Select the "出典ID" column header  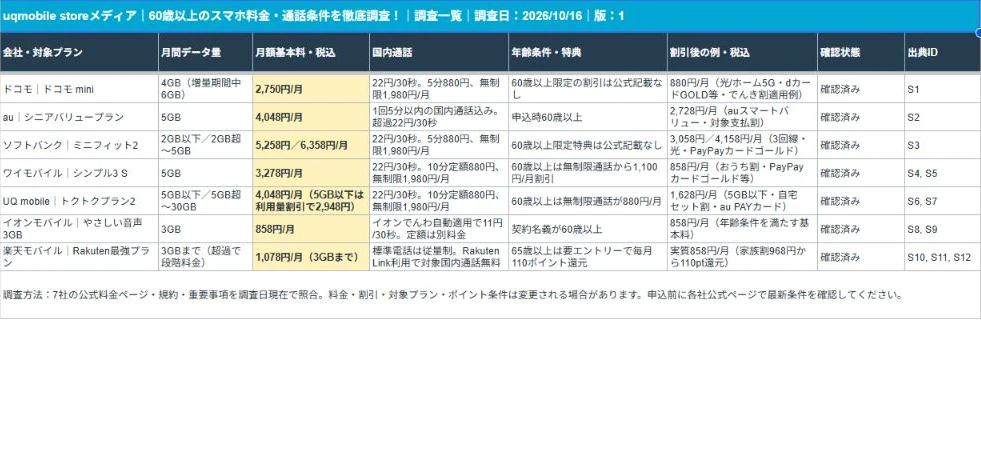pyautogui.click(x=942, y=53)
